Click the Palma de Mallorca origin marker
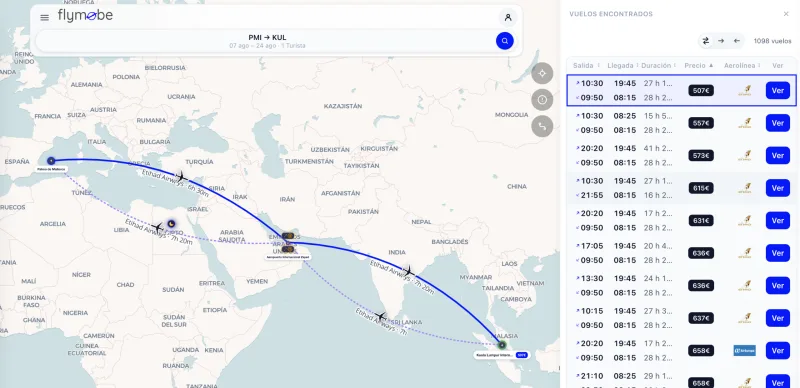This screenshot has width=800, height=388. tap(51, 161)
